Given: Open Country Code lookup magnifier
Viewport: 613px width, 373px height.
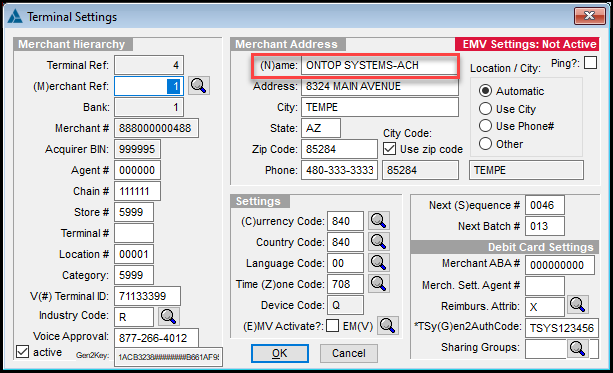Looking at the screenshot, I should (378, 242).
